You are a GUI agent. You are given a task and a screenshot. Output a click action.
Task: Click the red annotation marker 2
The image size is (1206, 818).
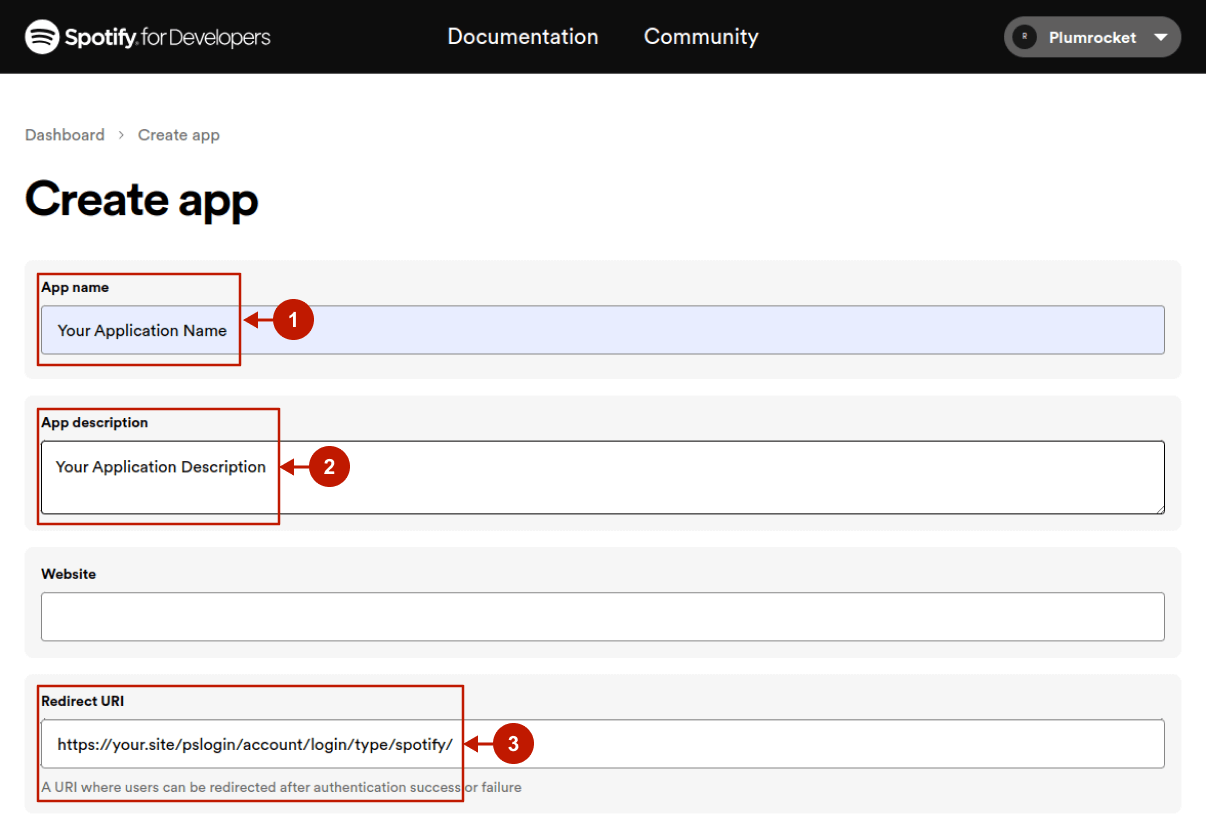[329, 467]
